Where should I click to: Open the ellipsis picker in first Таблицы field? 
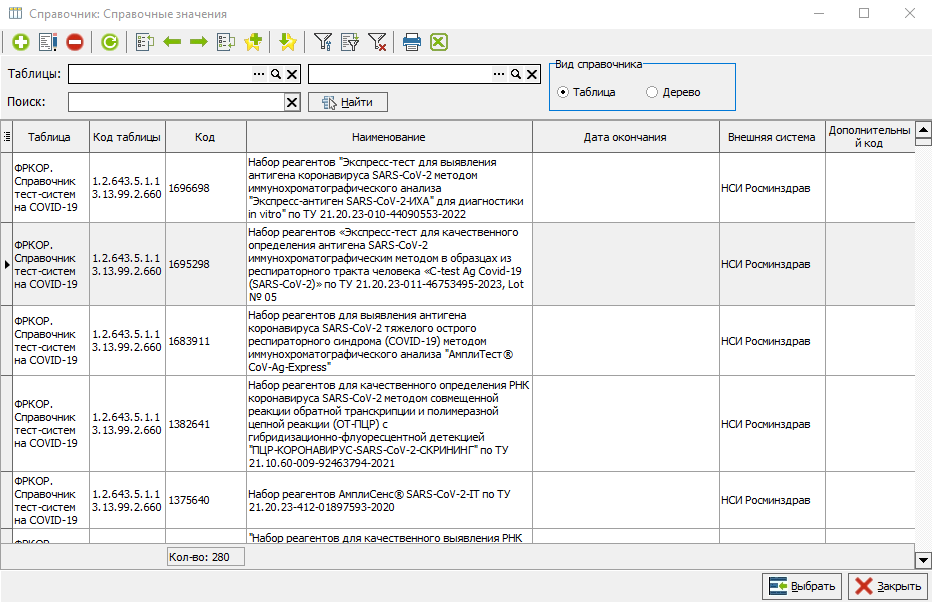pos(259,74)
